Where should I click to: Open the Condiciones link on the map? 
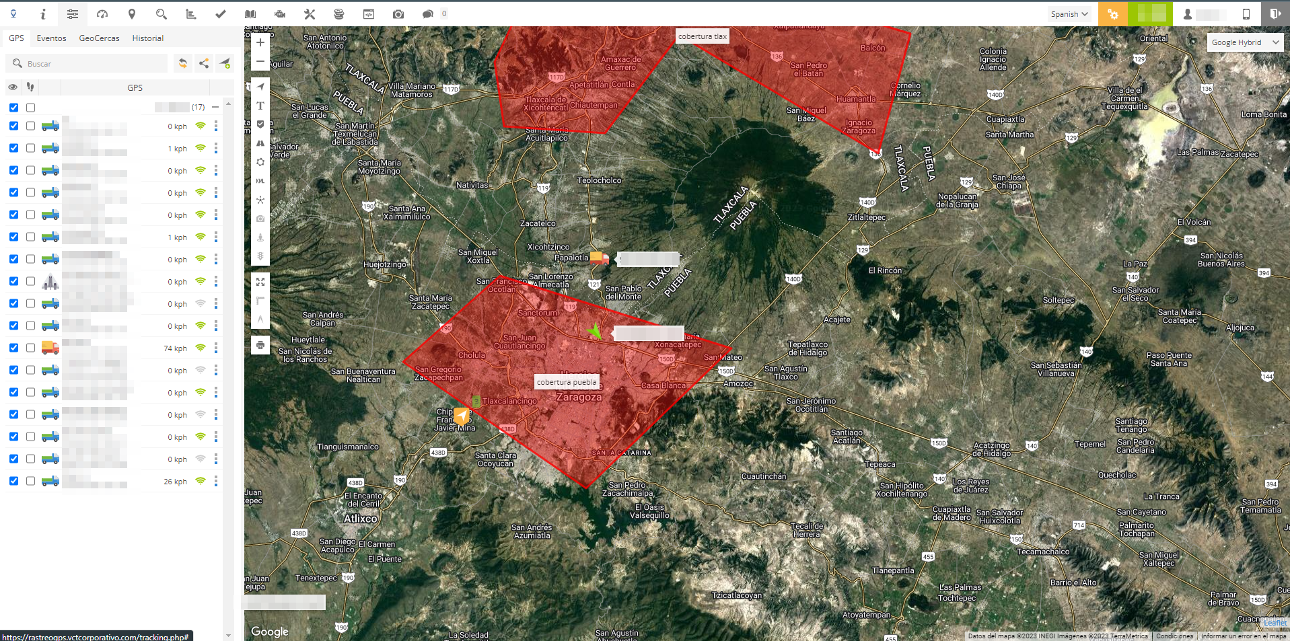(x=1174, y=635)
